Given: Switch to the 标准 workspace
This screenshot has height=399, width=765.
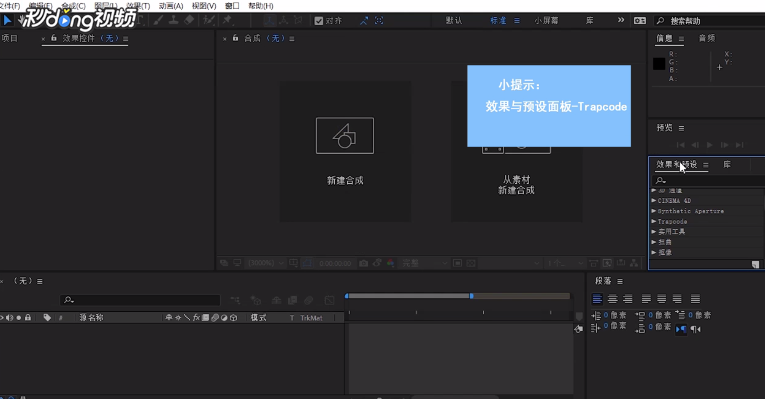Looking at the screenshot, I should click(x=498, y=20).
